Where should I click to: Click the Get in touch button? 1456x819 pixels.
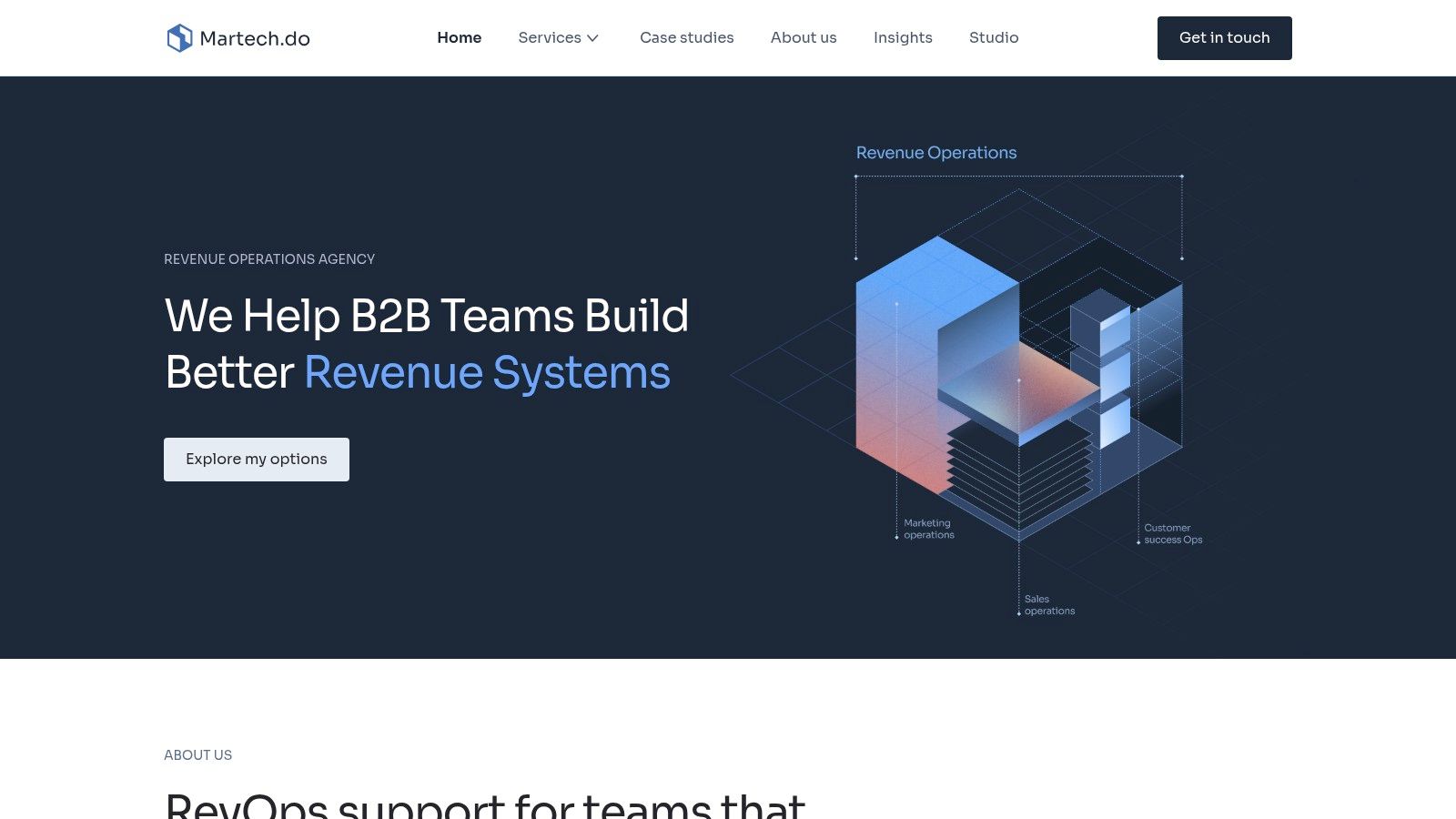[x=1225, y=38]
